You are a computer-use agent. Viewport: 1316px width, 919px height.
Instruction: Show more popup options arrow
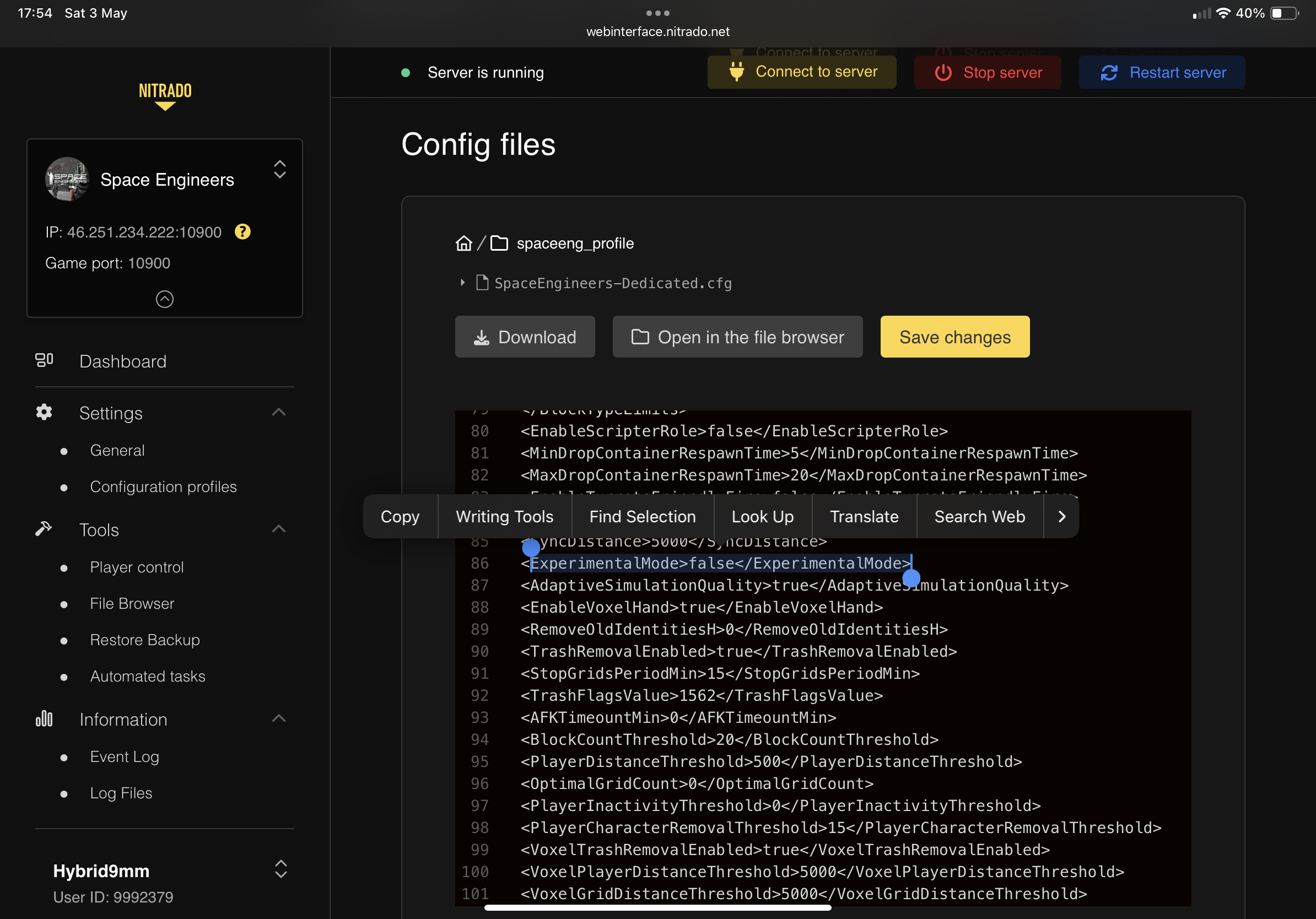(x=1061, y=516)
